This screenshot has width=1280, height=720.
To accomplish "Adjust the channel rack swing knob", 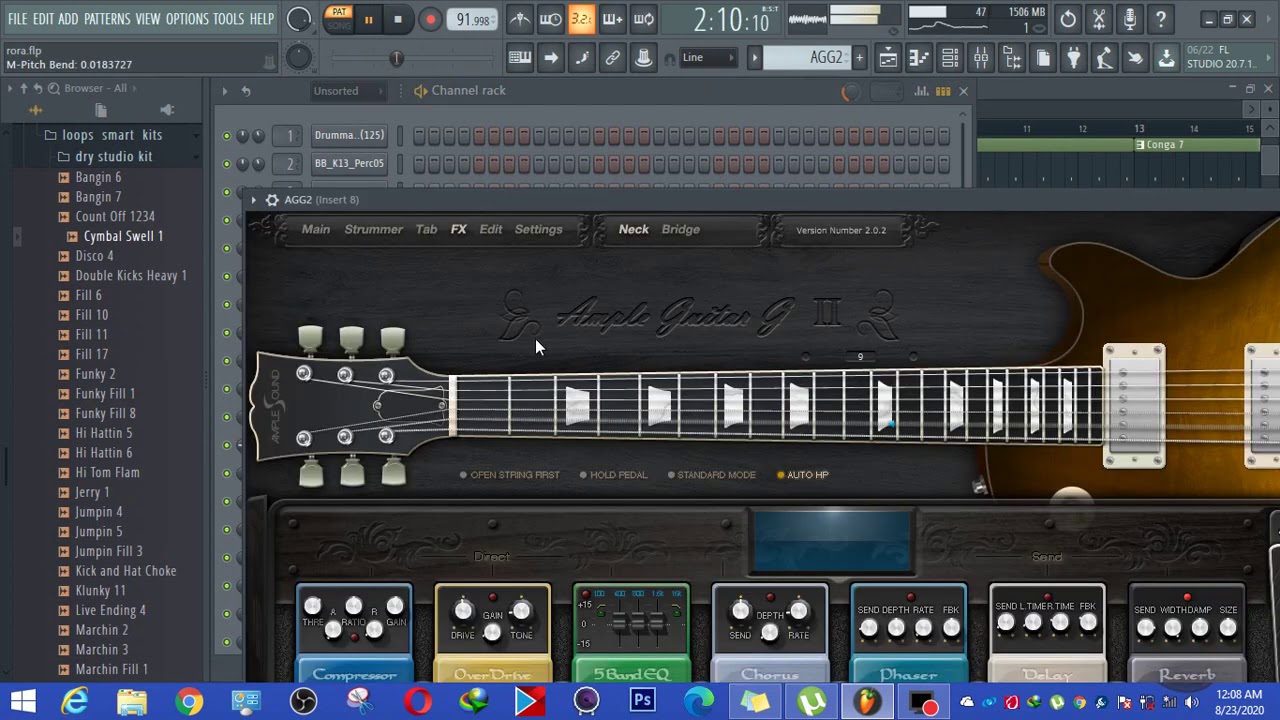I will [849, 92].
